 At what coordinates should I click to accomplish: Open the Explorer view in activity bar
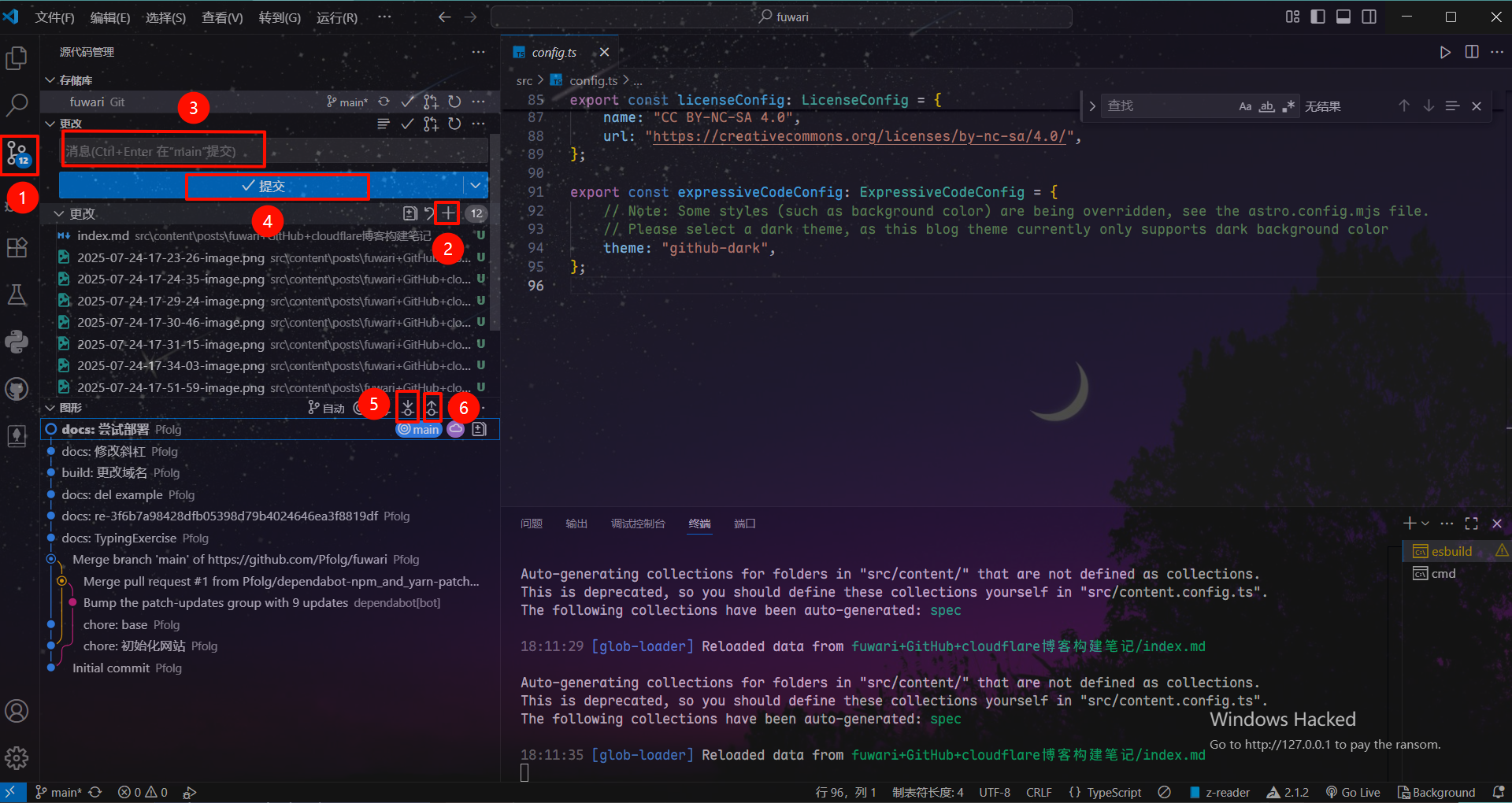(x=17, y=58)
